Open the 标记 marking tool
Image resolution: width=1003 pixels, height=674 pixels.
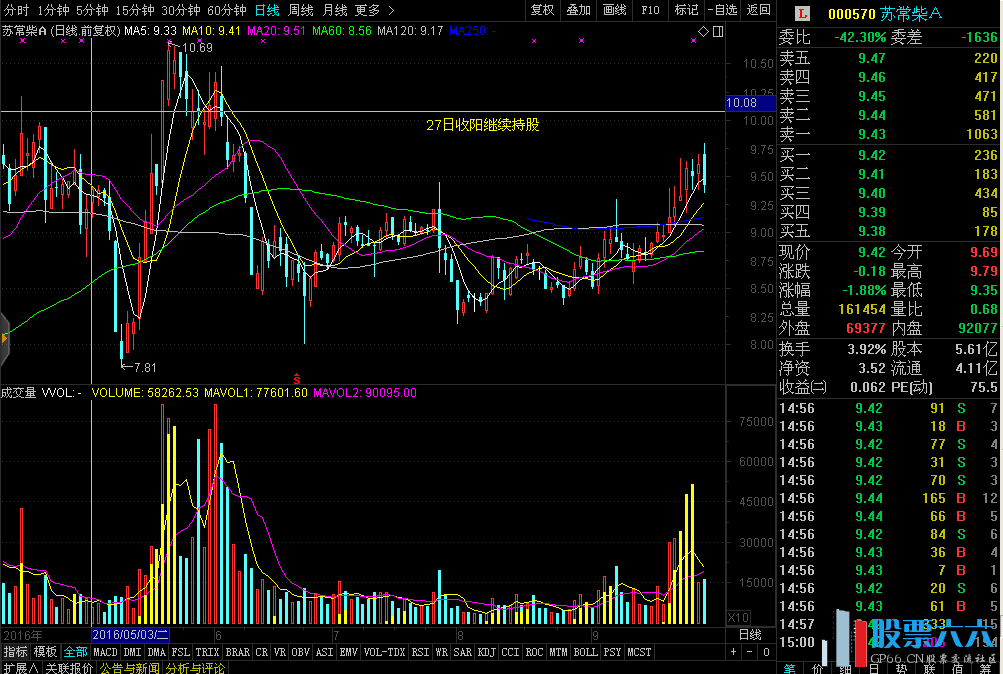[x=686, y=10]
